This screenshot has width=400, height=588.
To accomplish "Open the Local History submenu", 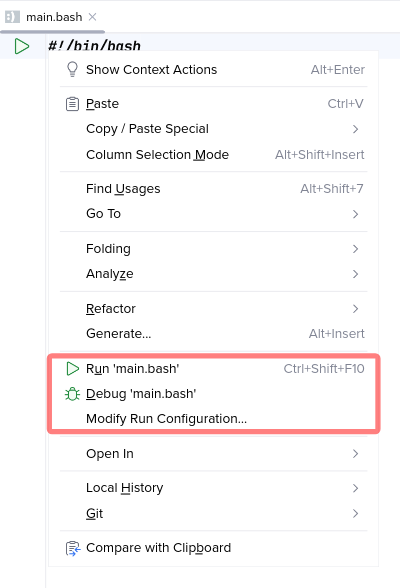I will click(x=213, y=488).
